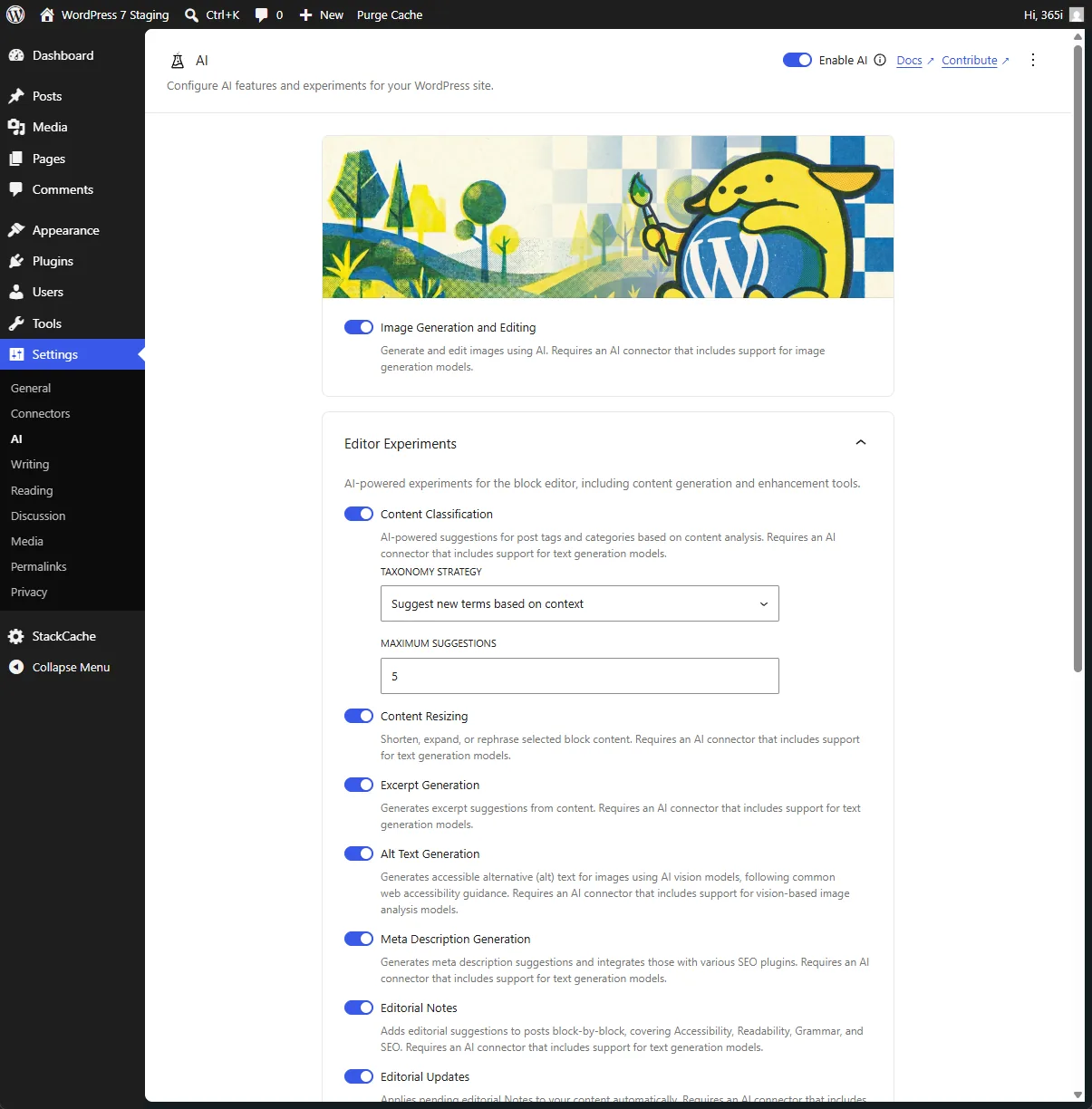Click the Posts pushpin icon
1092x1109 pixels.
coord(16,96)
